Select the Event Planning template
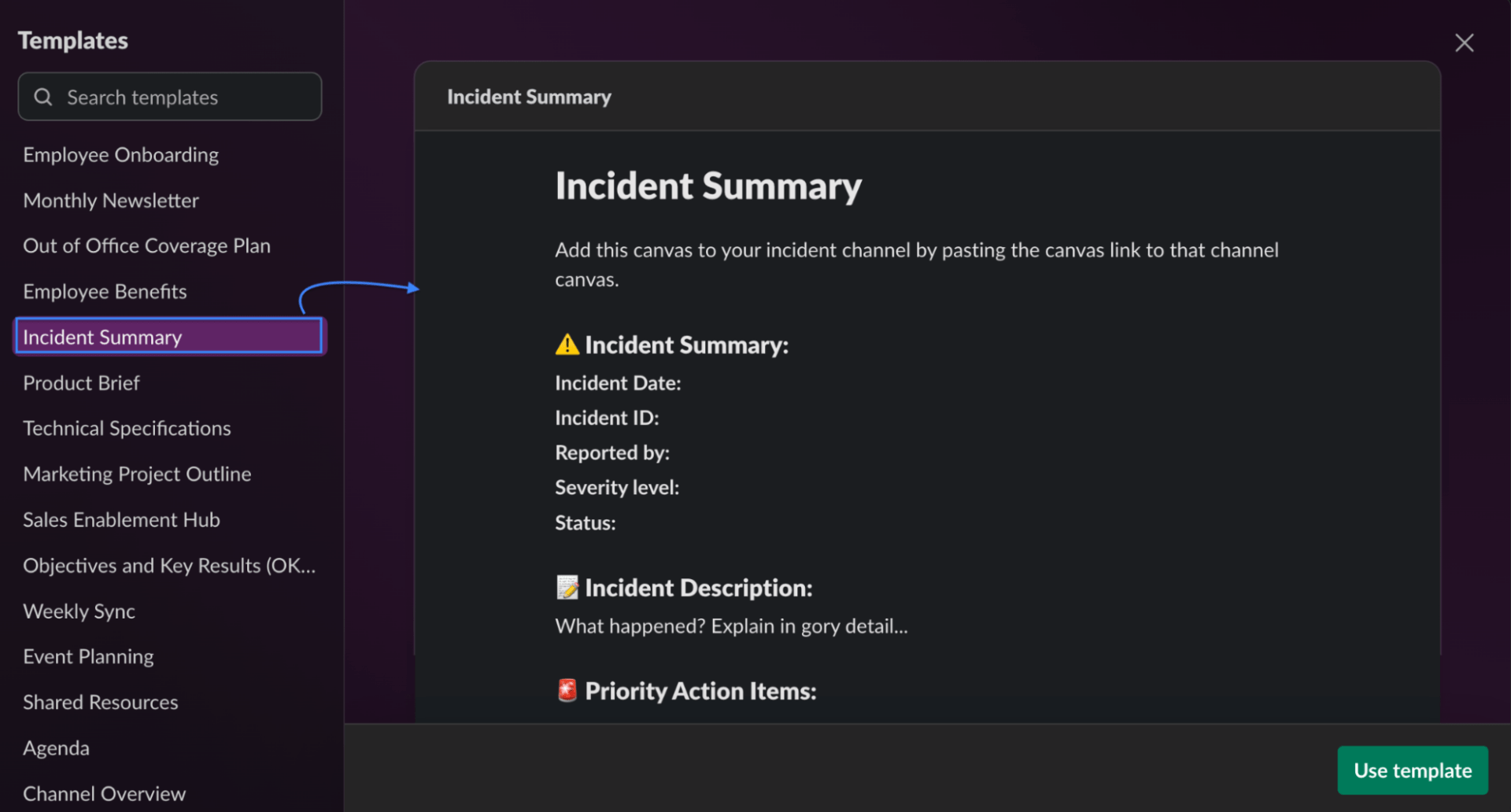The height and width of the screenshot is (812, 1511). coord(88,656)
